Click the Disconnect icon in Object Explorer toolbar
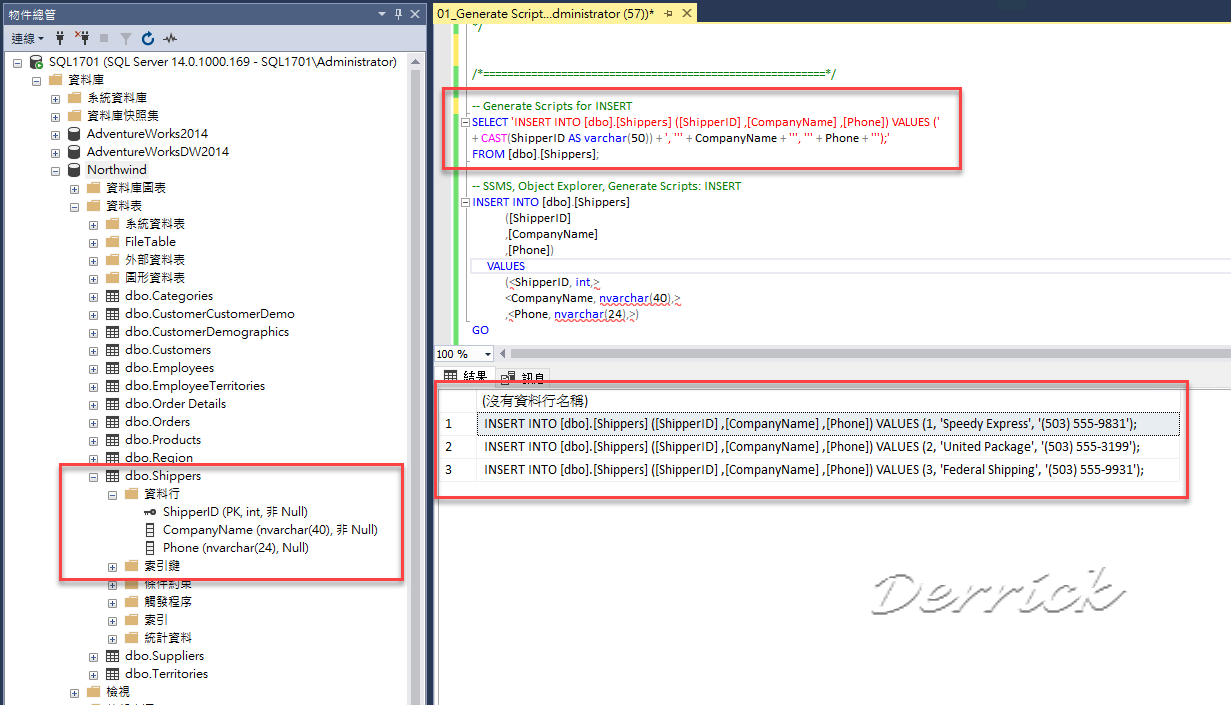The height and width of the screenshot is (705, 1231). (x=84, y=39)
